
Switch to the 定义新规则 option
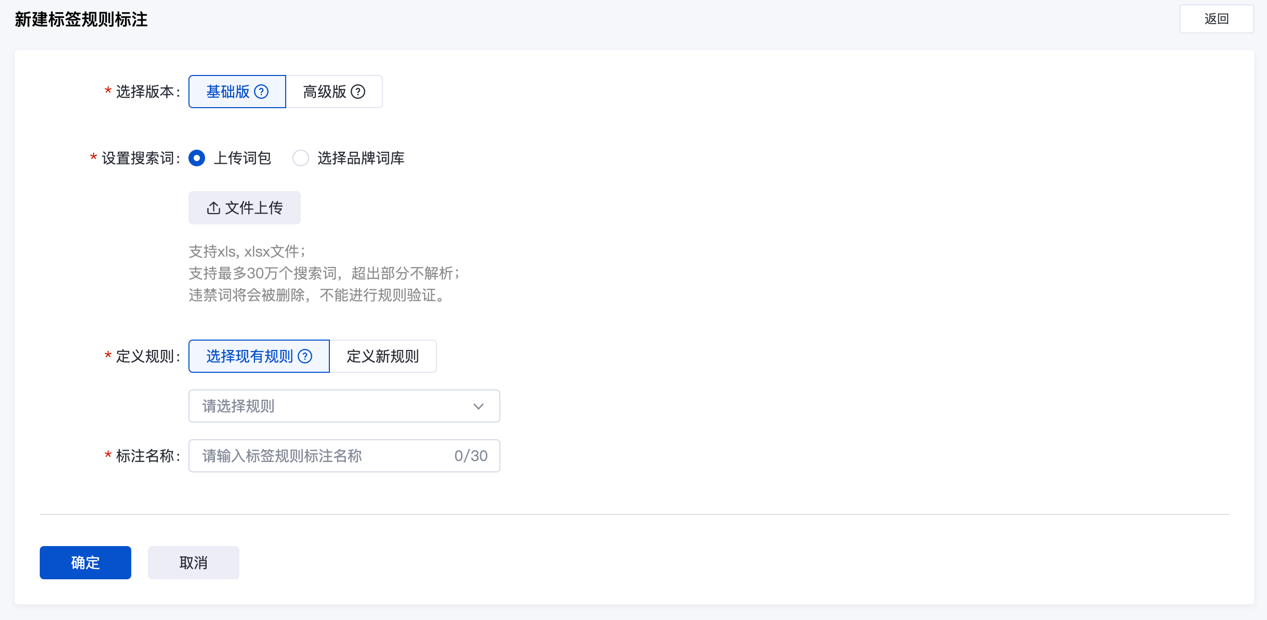click(382, 356)
